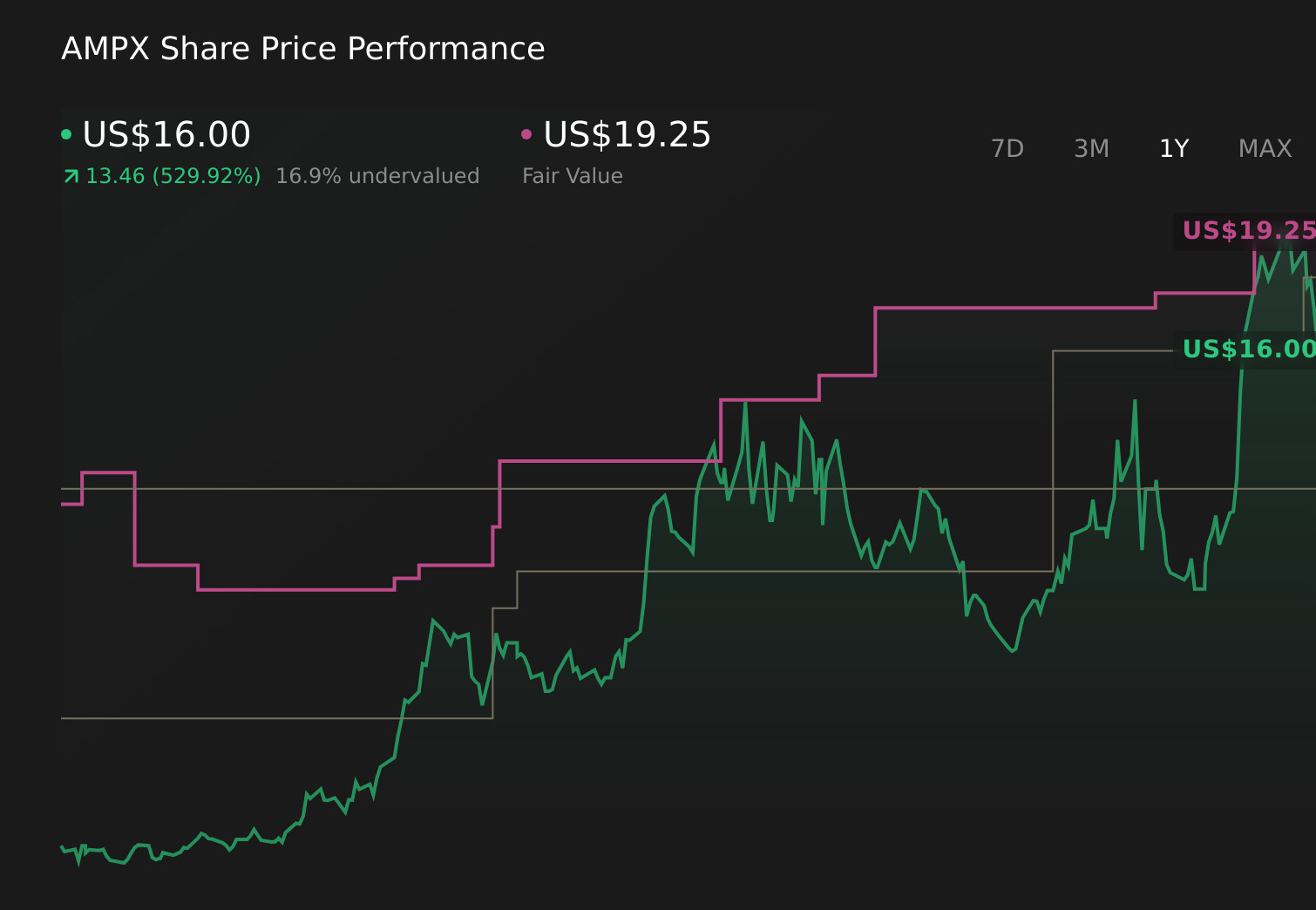Image resolution: width=1316 pixels, height=910 pixels.
Task: Select the green upward trend arrow icon
Action: [71, 175]
